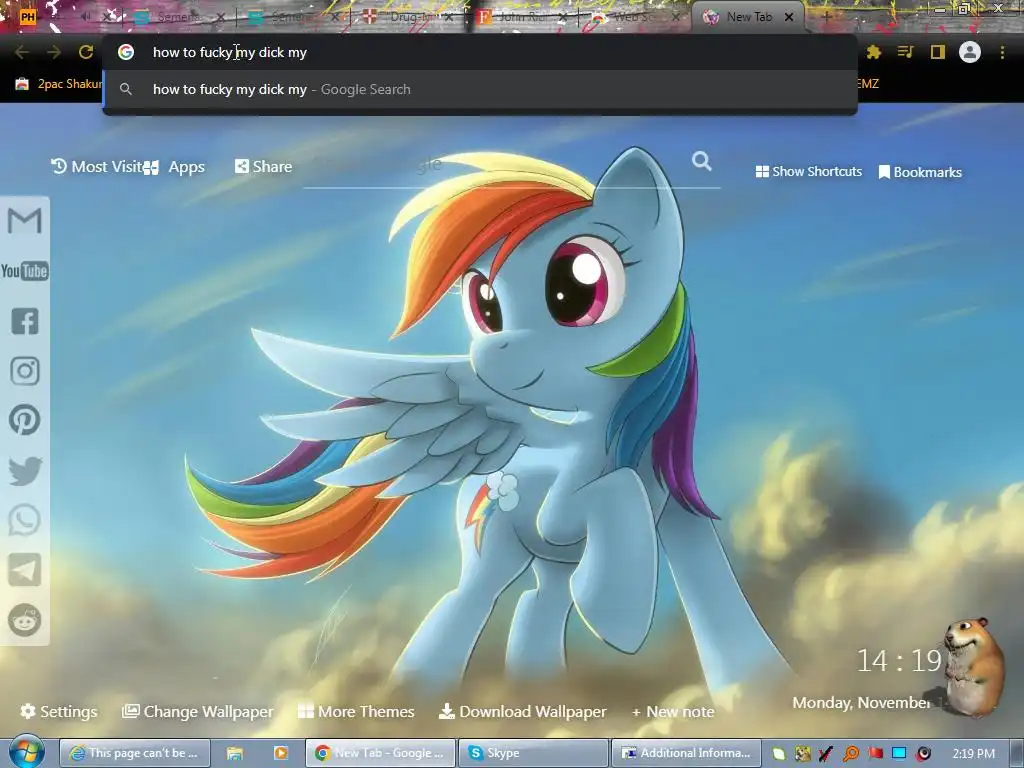The image size is (1024, 768).
Task: Click the address bar text field
Action: tap(480, 52)
